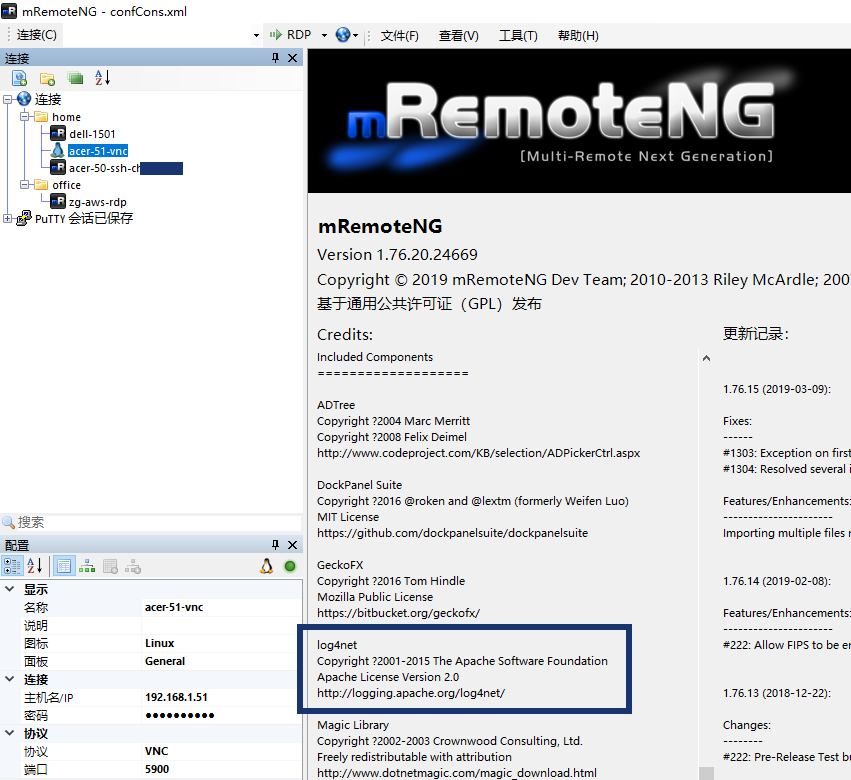The height and width of the screenshot is (780, 851).
Task: Click the globe connections icon in the toolbar
Action: [x=342, y=35]
